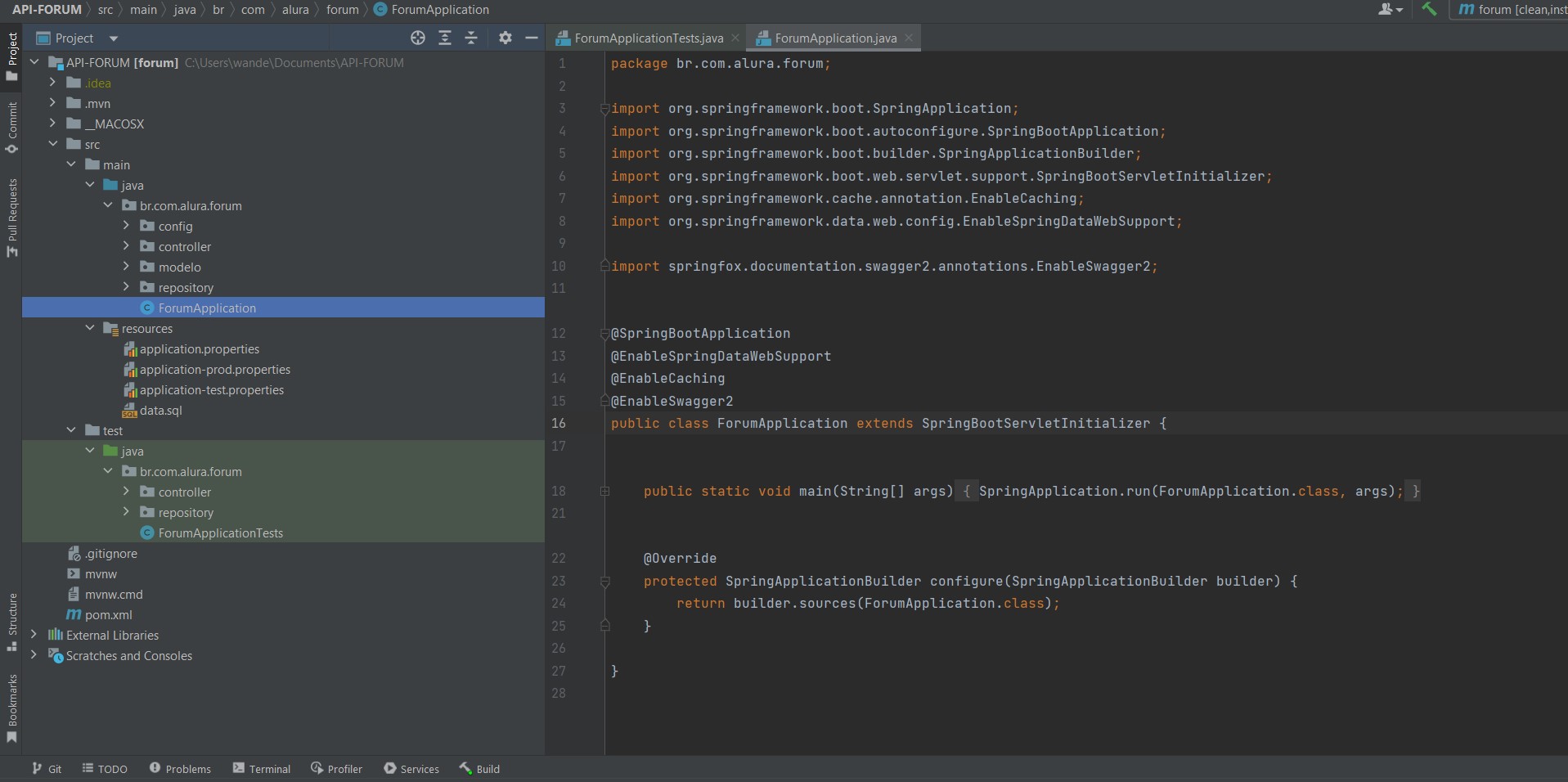This screenshot has width=1568, height=782.
Task: Collapse the resources folder
Action: (x=90, y=328)
